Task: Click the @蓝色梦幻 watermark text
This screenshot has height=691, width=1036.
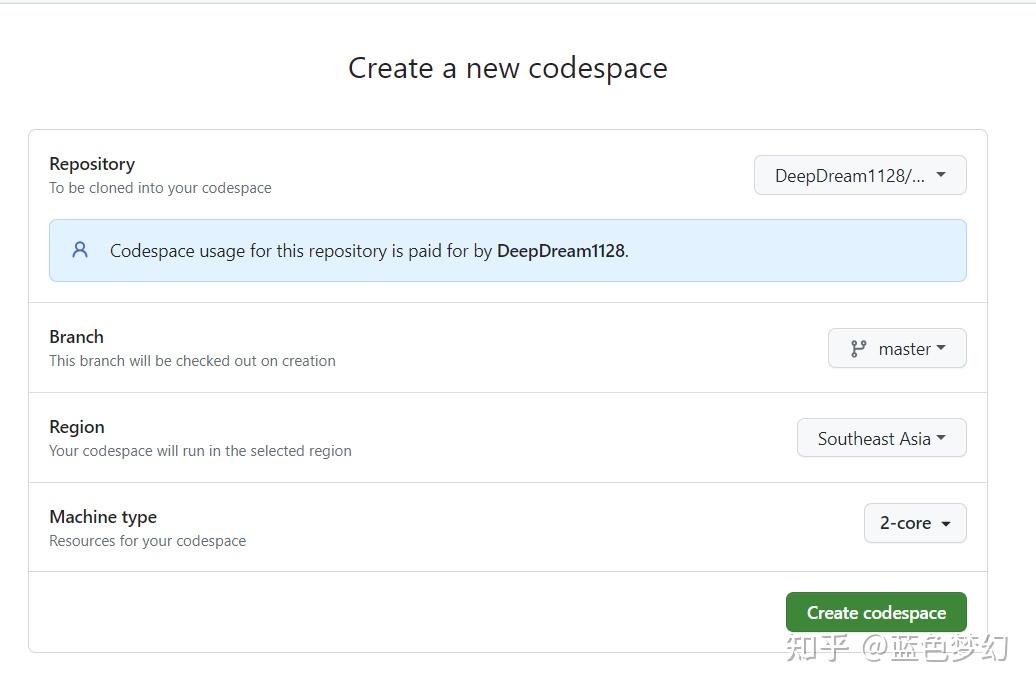Action: (935, 648)
